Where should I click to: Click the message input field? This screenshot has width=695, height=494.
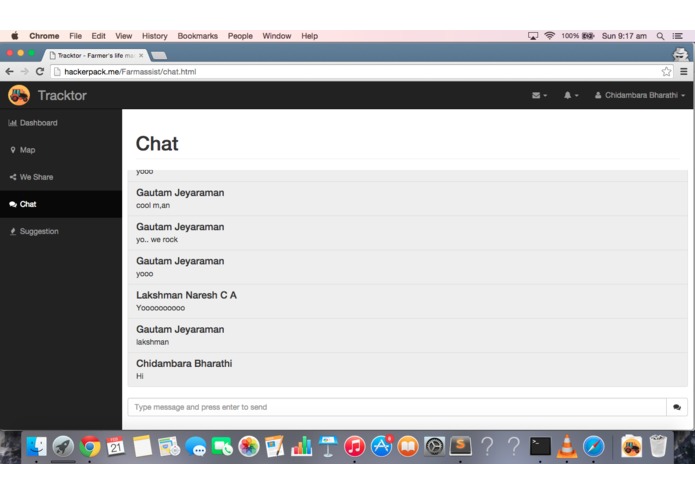click(397, 407)
